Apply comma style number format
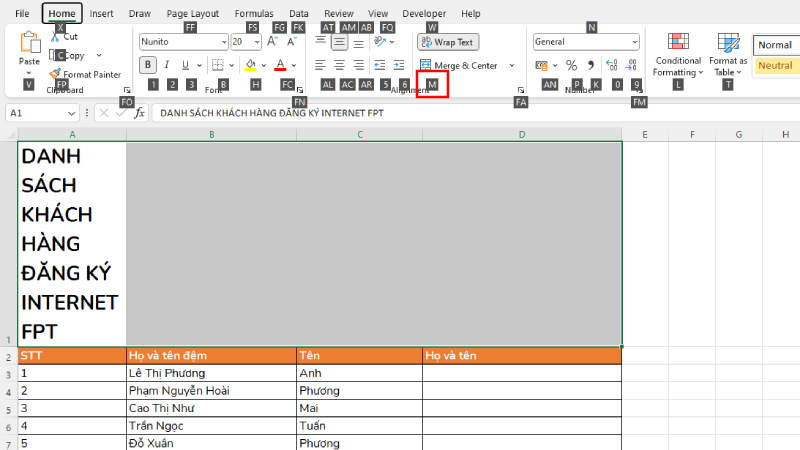This screenshot has height=450, width=800. 591,65
